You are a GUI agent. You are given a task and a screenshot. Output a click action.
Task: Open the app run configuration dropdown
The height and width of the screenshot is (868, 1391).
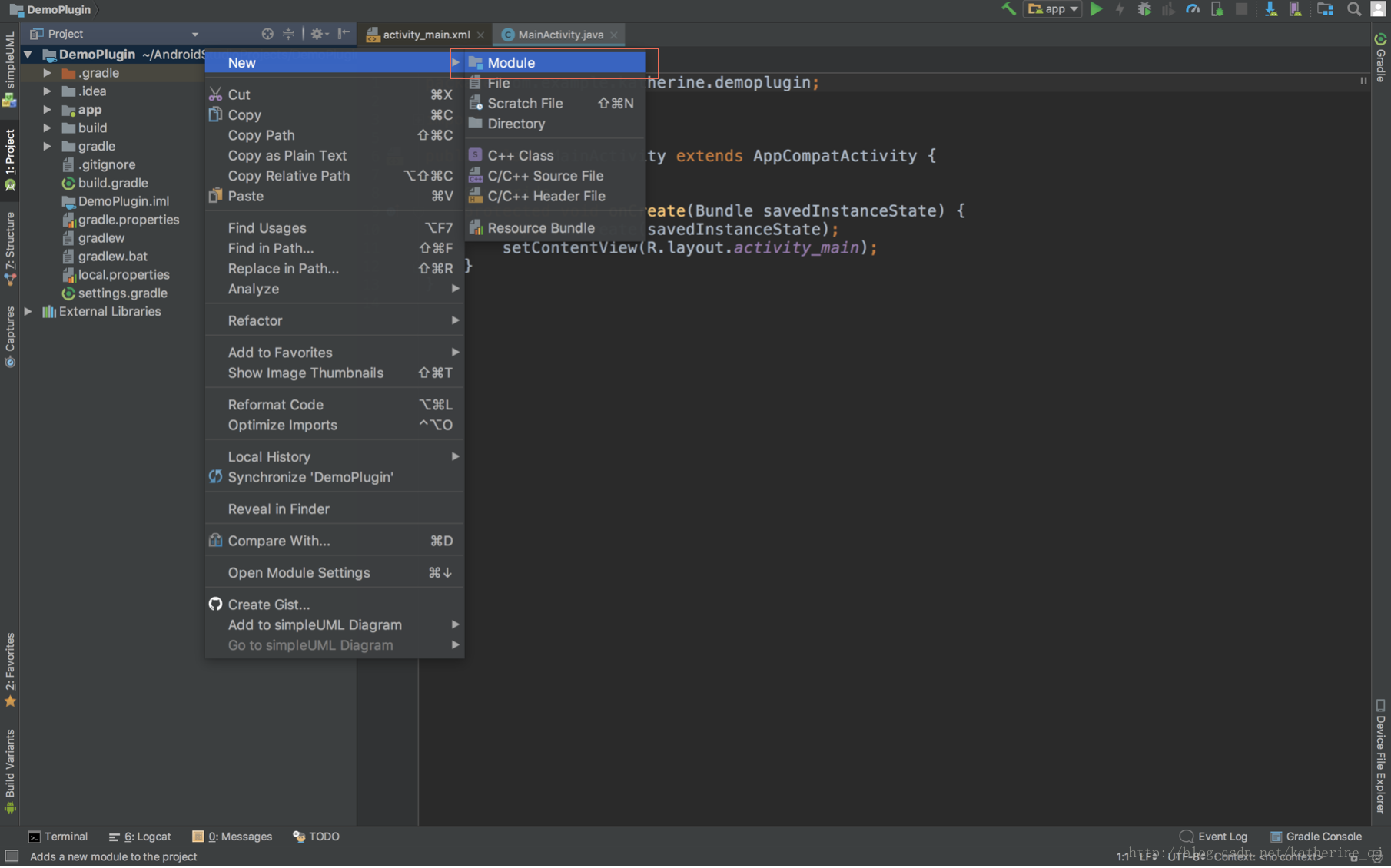(1053, 9)
